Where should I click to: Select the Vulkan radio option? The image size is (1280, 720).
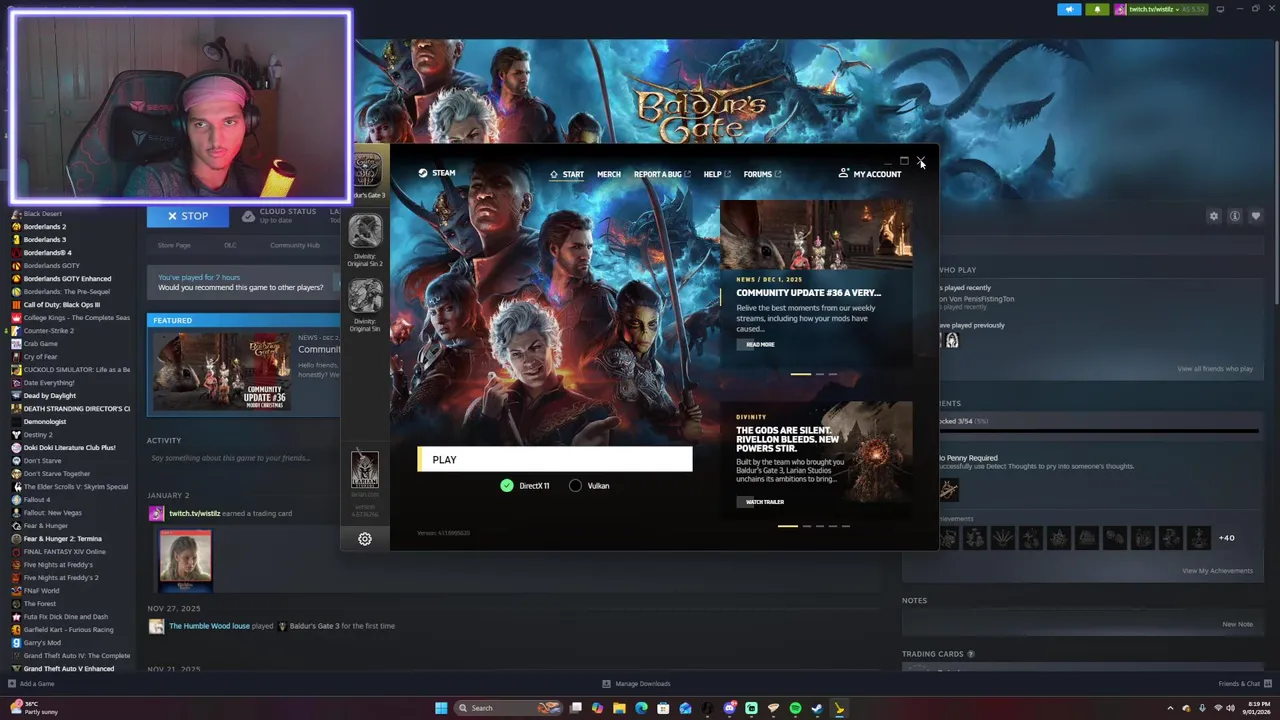575,486
